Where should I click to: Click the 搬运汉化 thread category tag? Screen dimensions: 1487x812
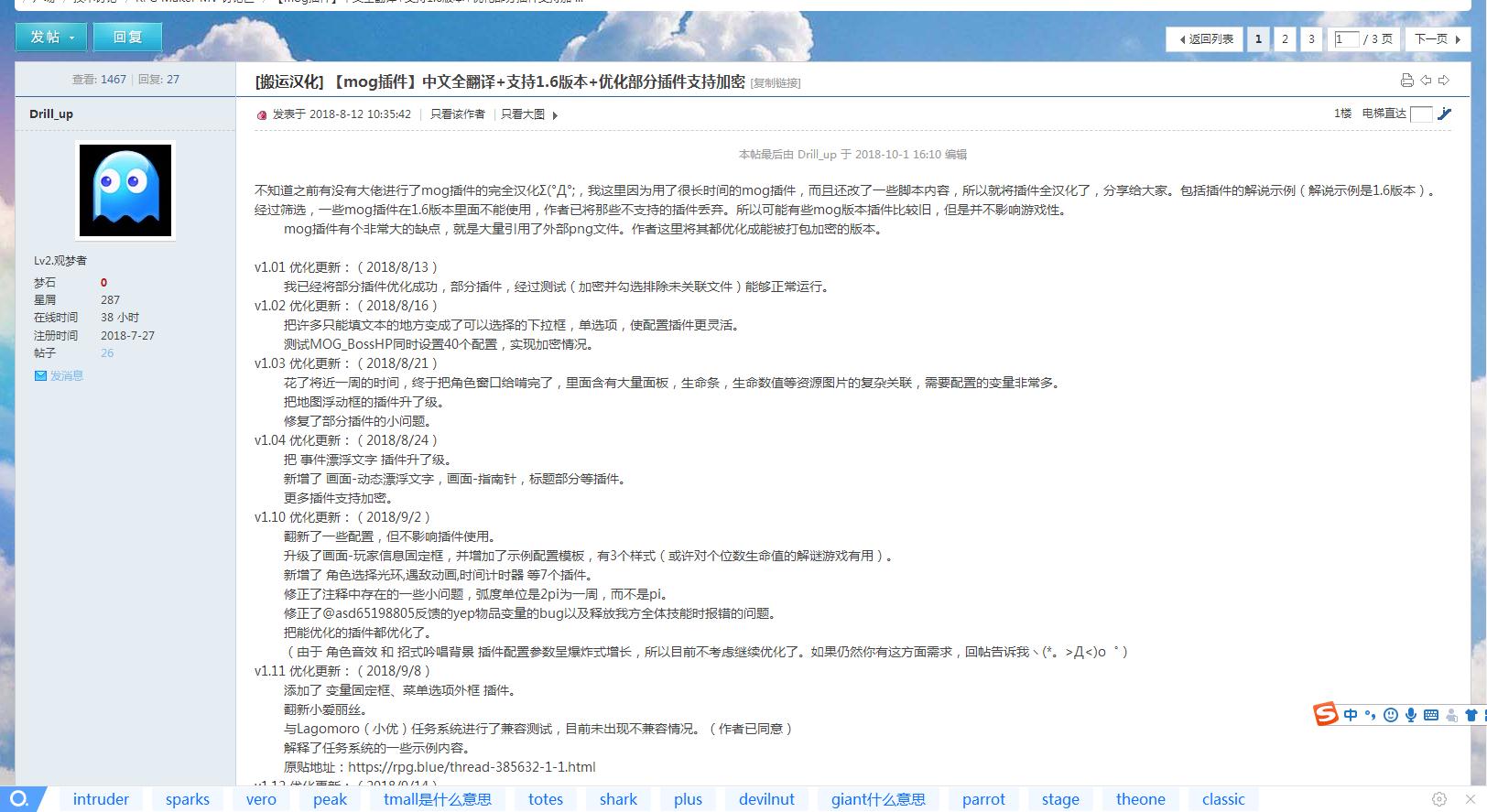tap(289, 81)
